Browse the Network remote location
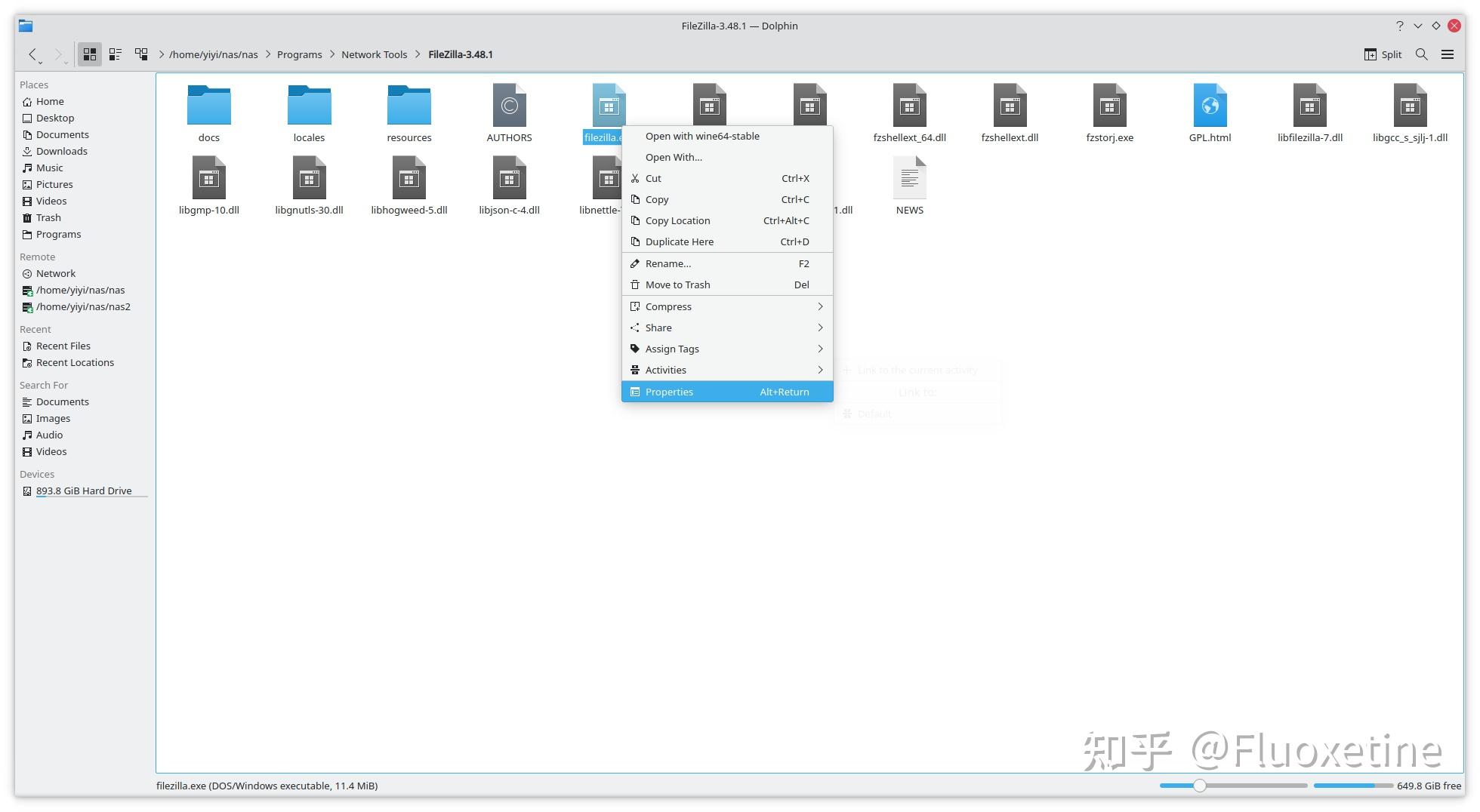The width and height of the screenshot is (1480, 812). [x=55, y=273]
